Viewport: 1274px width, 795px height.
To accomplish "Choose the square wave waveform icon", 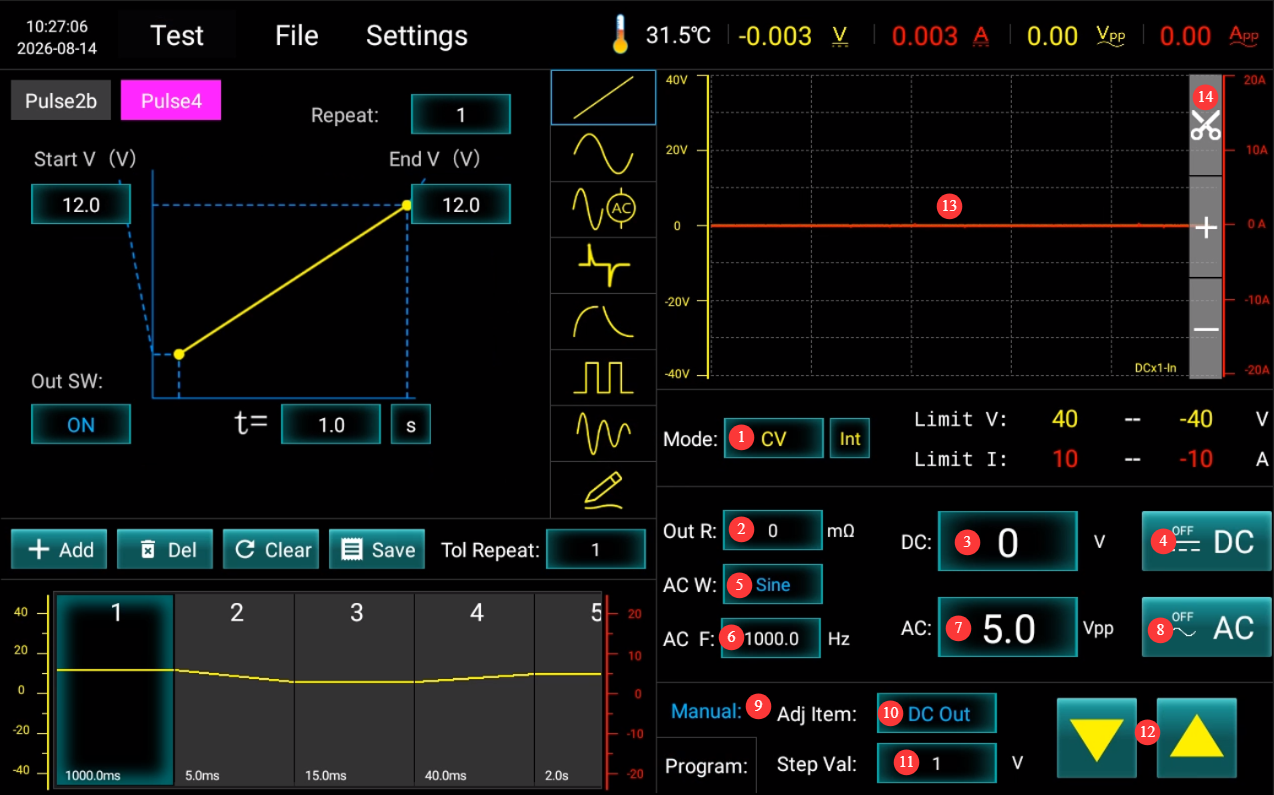I will point(603,377).
